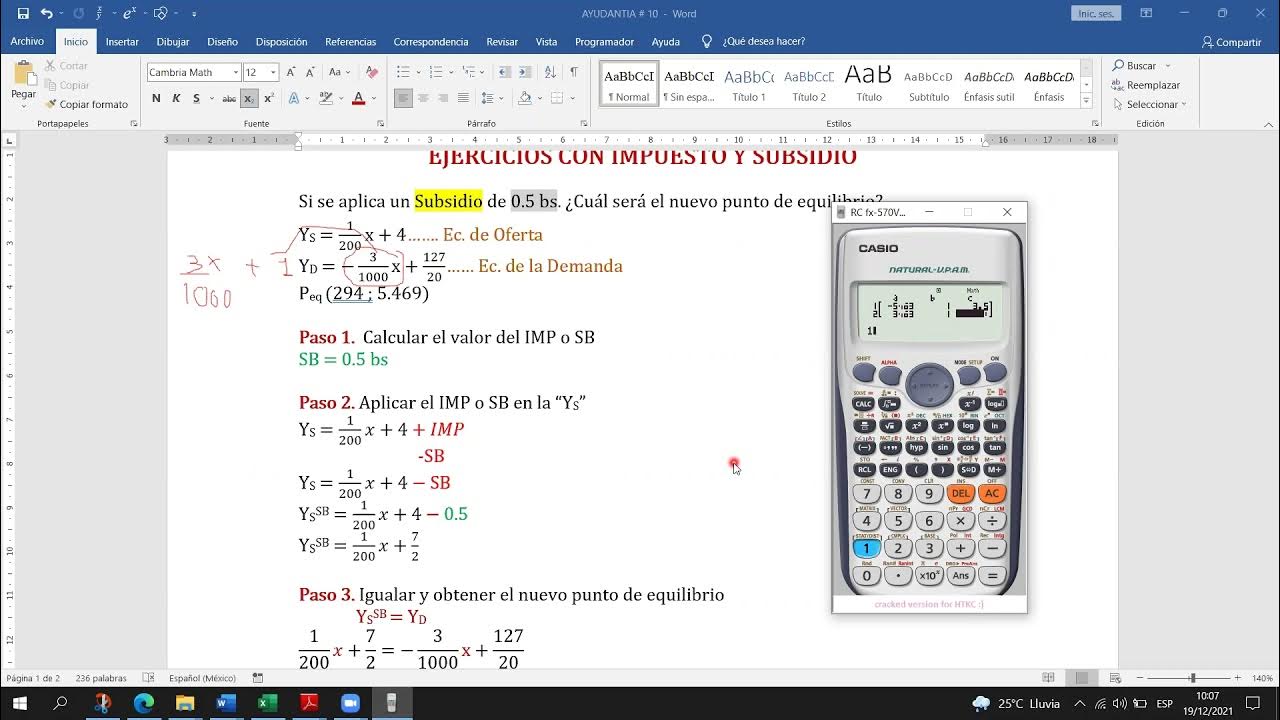Toggle center text alignment
This screenshot has width=1280, height=720.
(423, 98)
